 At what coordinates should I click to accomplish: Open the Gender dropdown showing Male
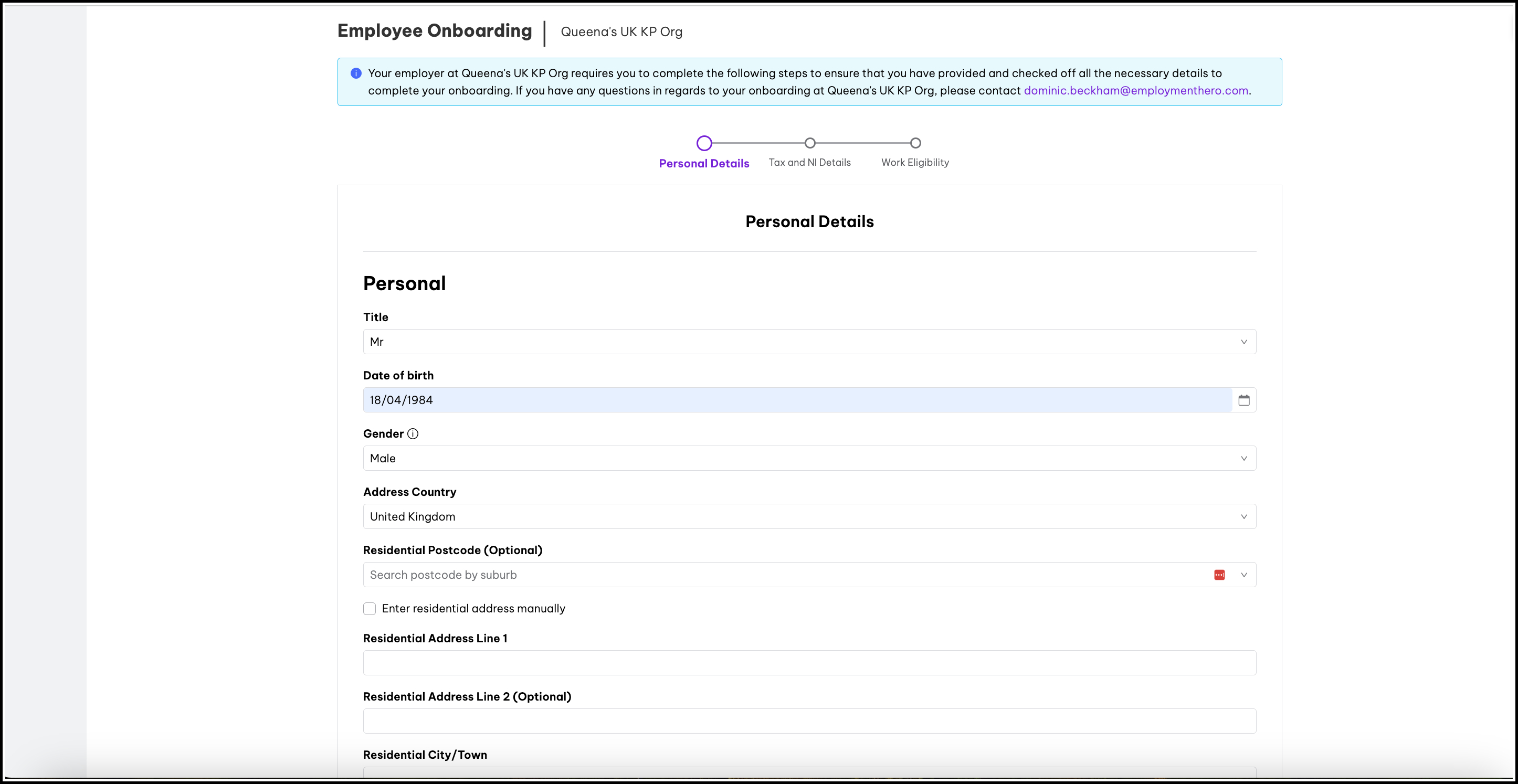click(1243, 458)
